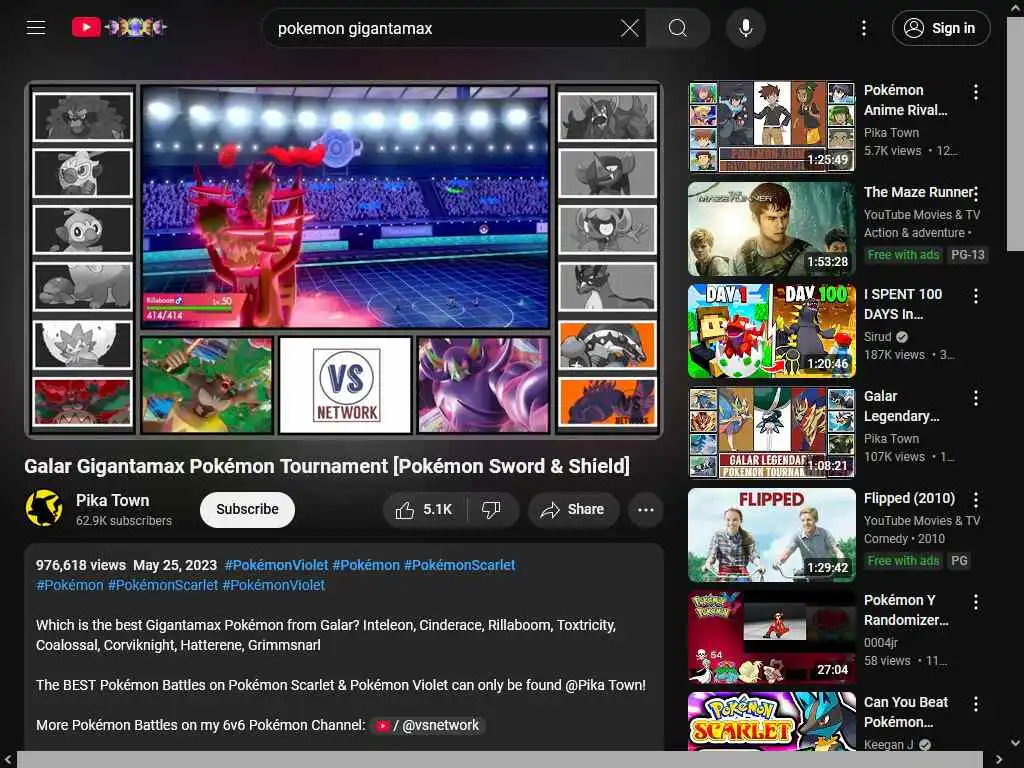Click #Pokémon hashtag in first row
Screen dimensions: 1024x768
366,565
